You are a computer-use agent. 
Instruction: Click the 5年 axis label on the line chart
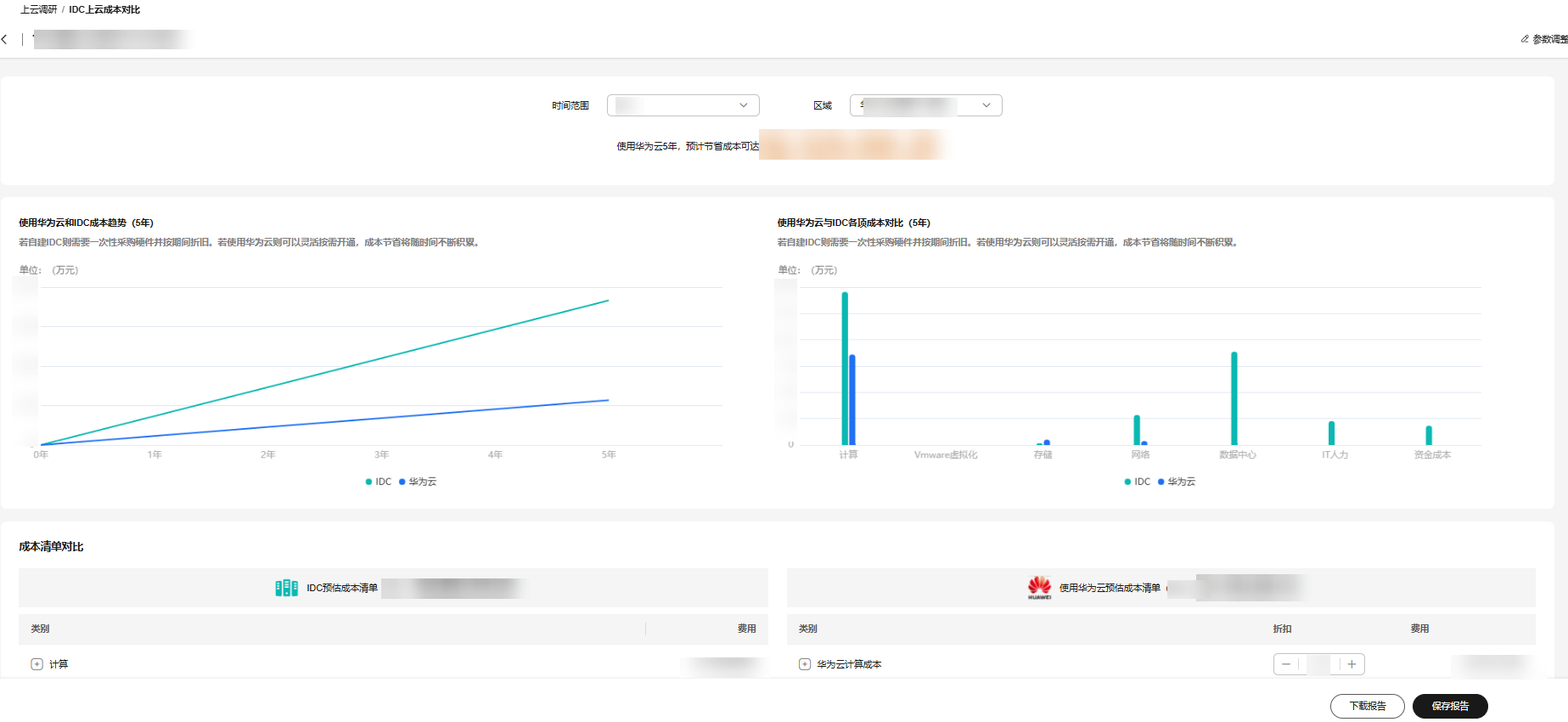[x=609, y=455]
